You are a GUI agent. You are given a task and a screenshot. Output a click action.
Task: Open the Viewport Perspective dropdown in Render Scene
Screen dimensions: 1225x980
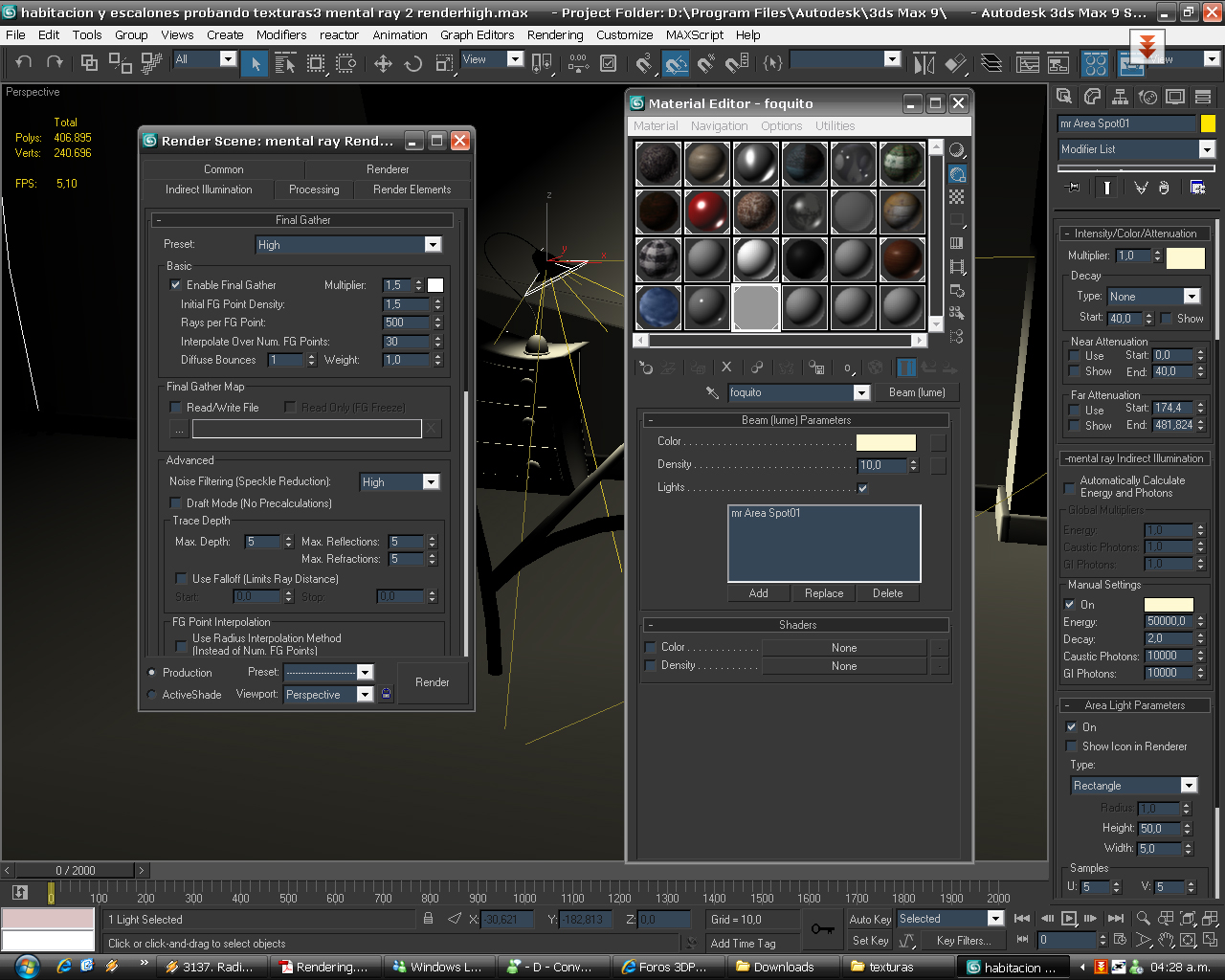[365, 695]
